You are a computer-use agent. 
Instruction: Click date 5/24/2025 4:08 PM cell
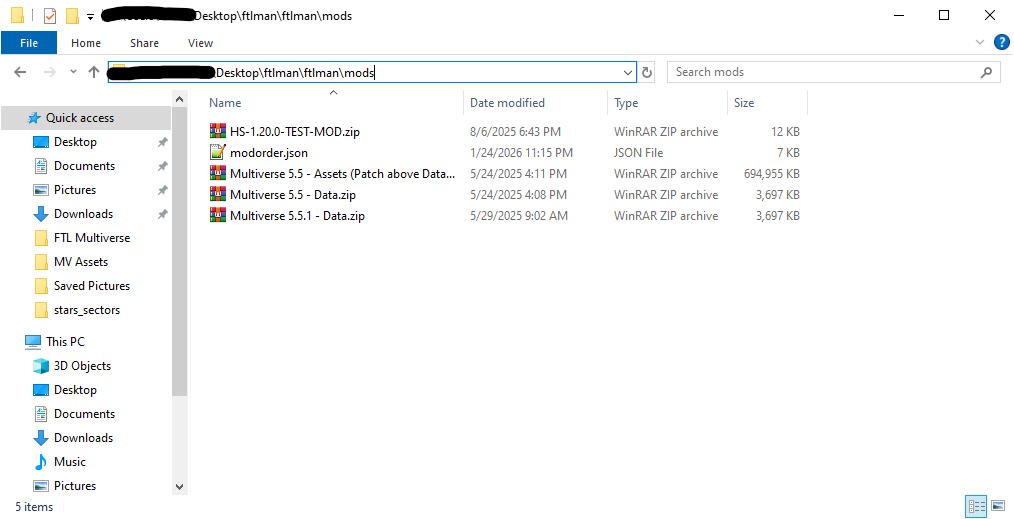point(518,195)
